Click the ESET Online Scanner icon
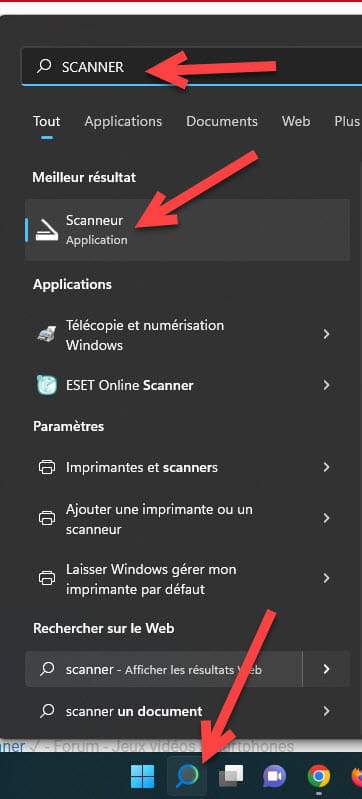The image size is (362, 799). pos(46,385)
